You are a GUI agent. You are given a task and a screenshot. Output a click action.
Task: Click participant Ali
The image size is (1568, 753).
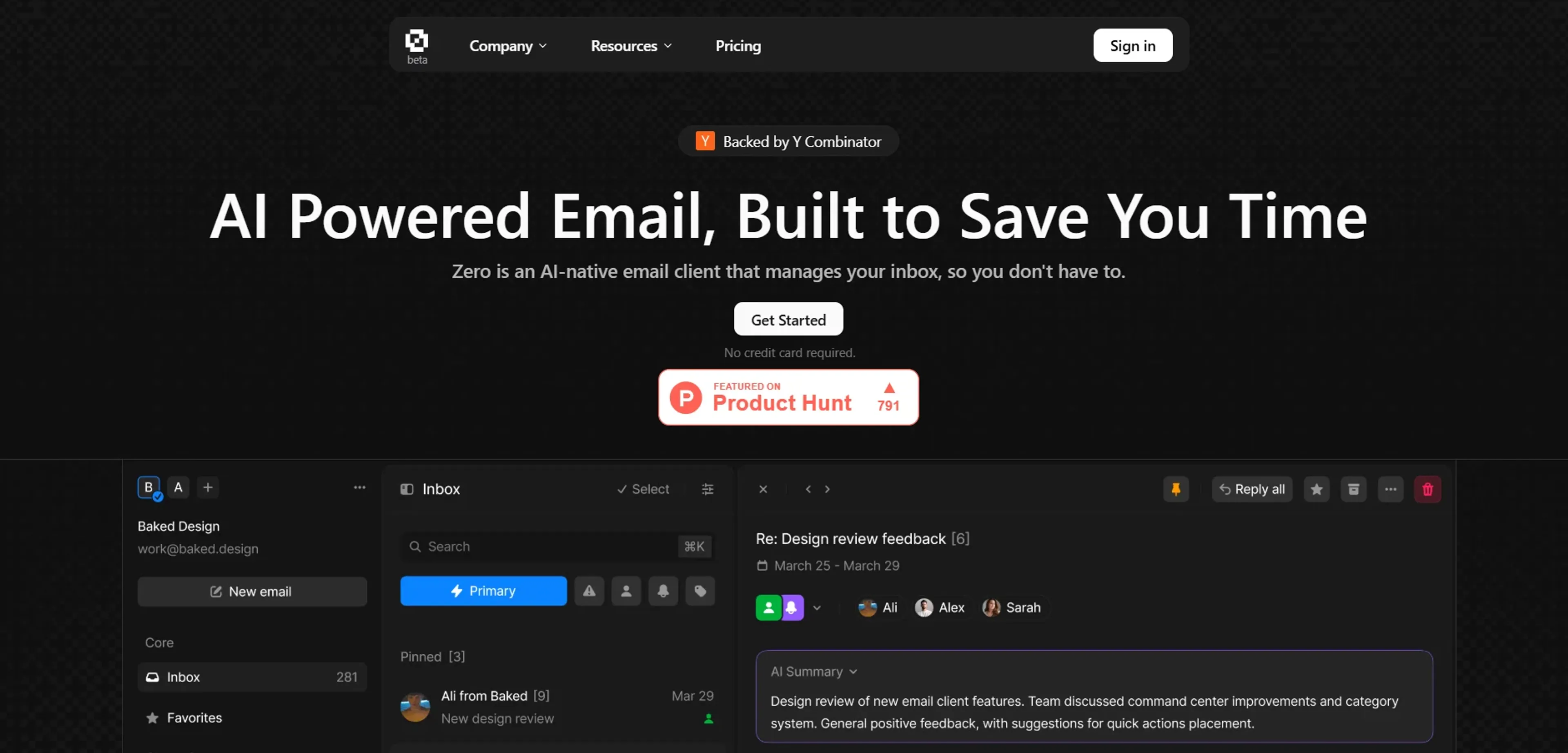[x=877, y=607]
